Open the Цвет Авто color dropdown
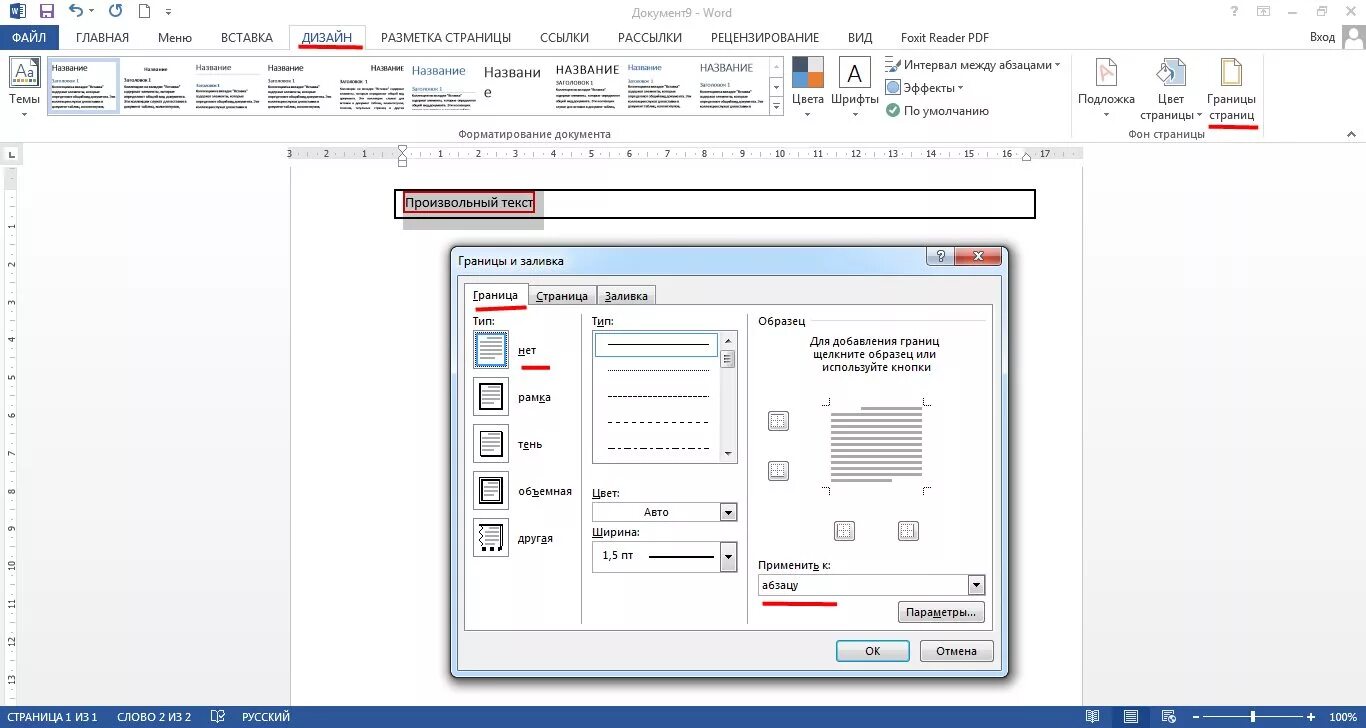Screen dimensions: 1366x728 point(664,512)
